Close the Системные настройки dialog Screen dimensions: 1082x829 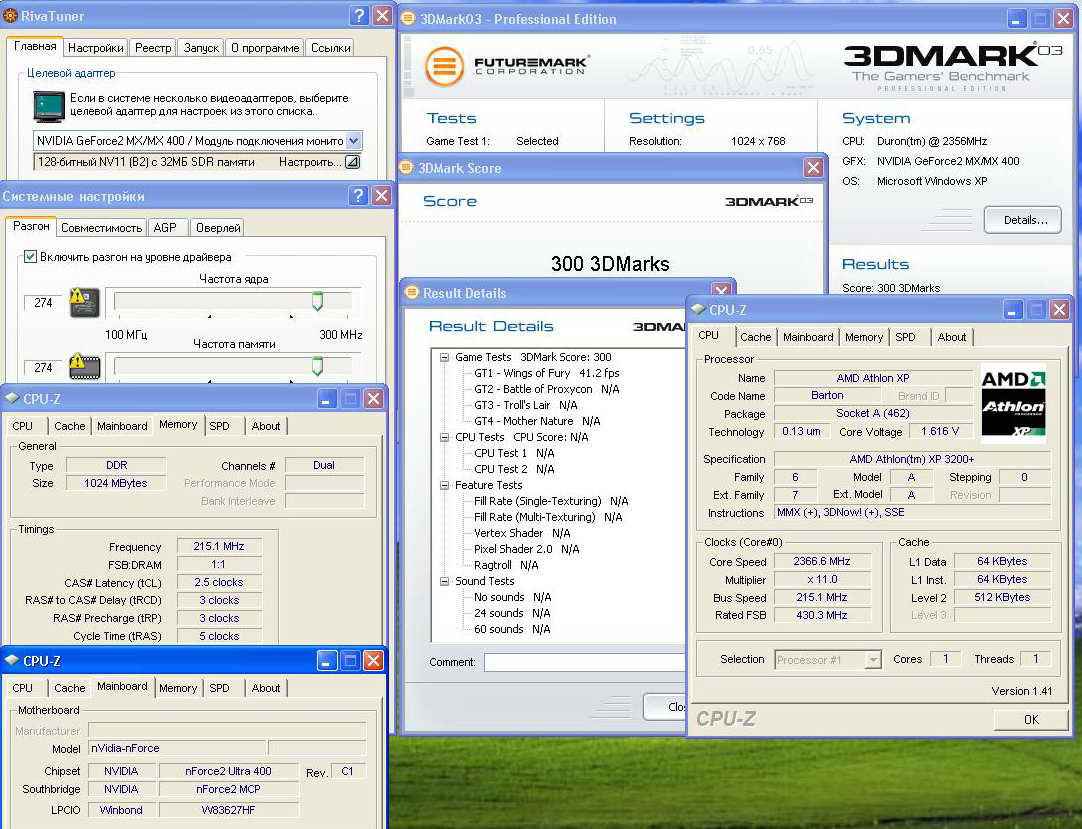point(382,195)
